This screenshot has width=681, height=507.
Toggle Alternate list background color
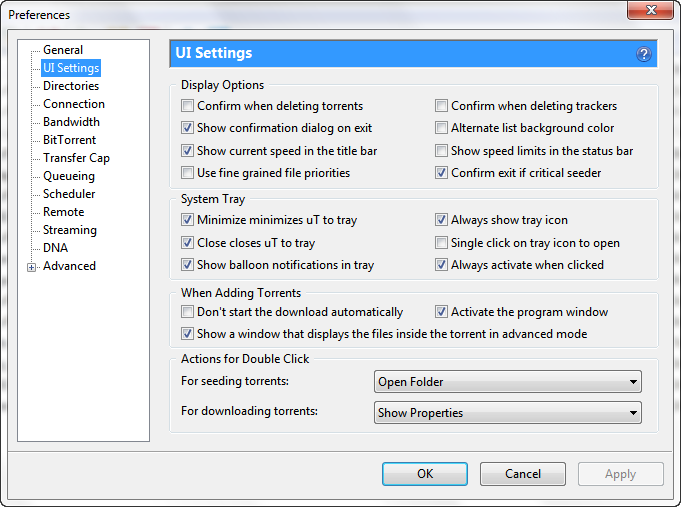441,128
